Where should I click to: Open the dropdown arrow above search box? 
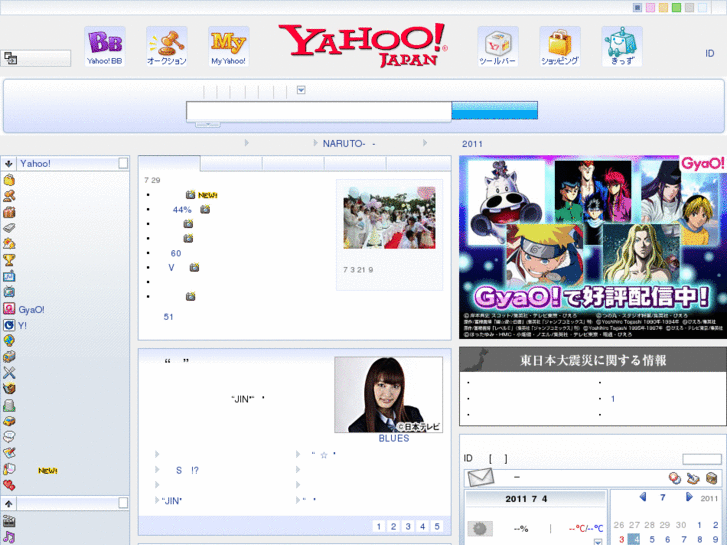(301, 91)
